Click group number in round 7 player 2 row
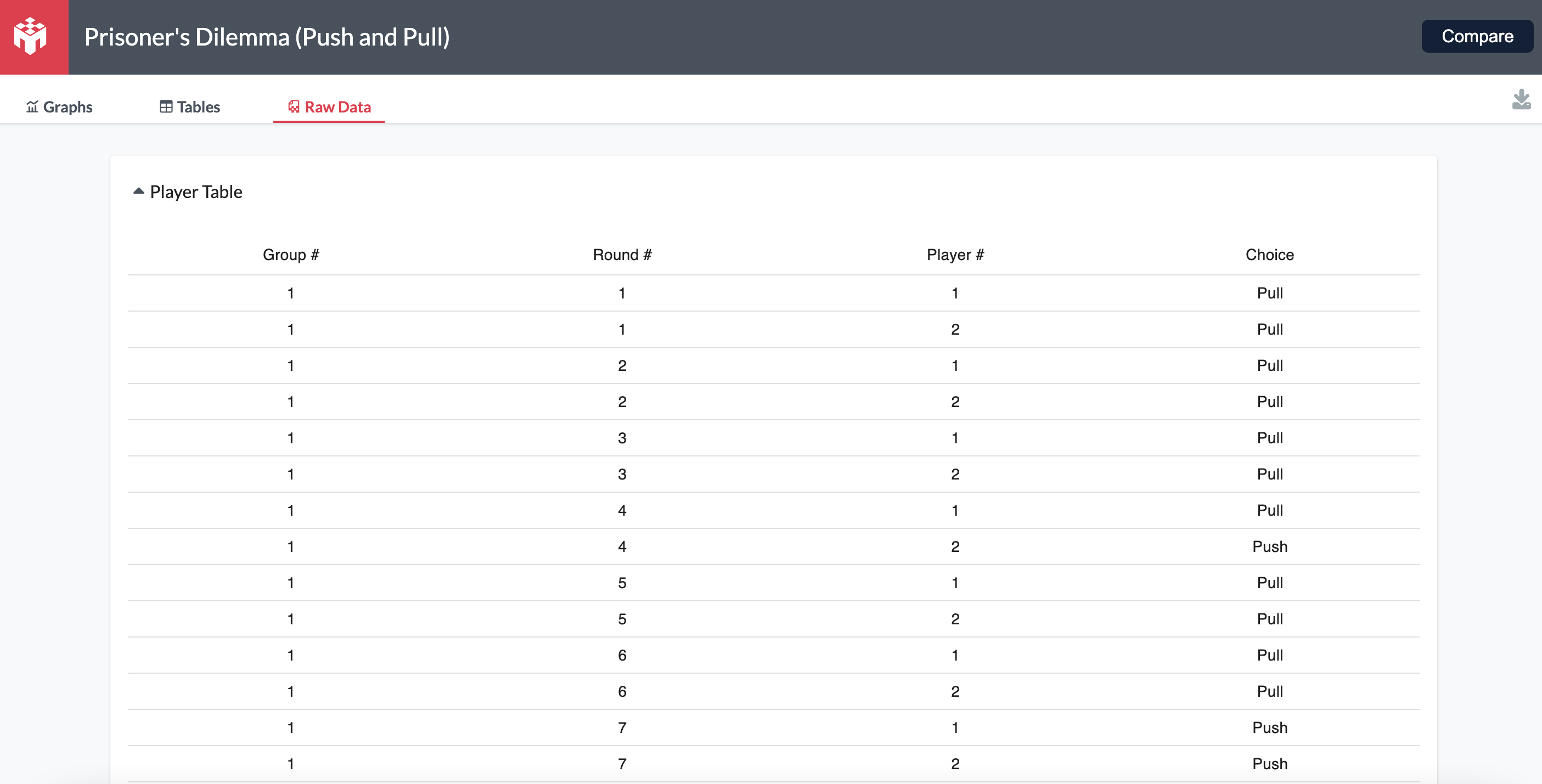The width and height of the screenshot is (1542, 784). pyautogui.click(x=291, y=764)
